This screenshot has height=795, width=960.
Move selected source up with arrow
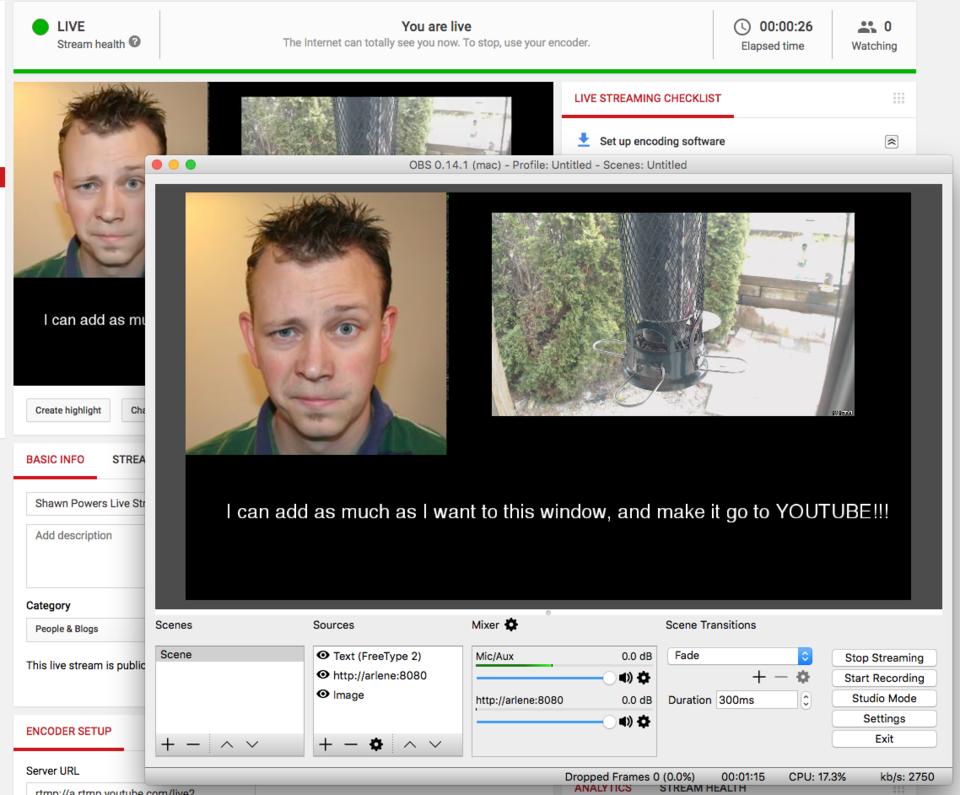410,744
